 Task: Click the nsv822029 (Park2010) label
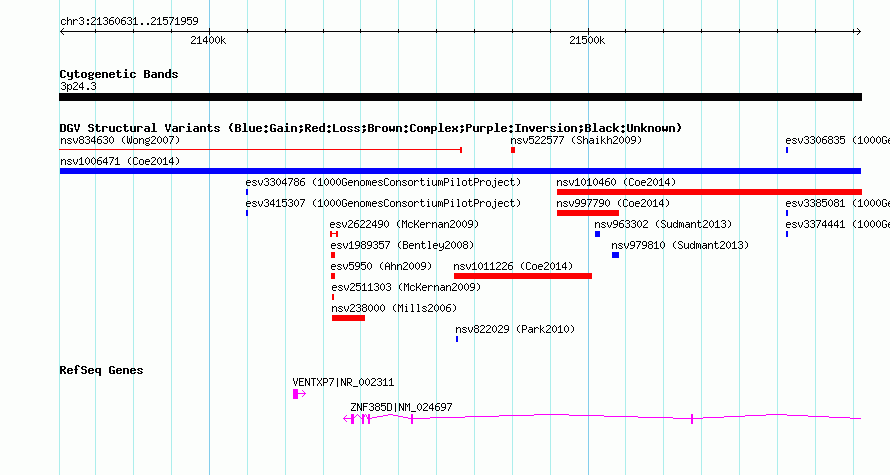click(515, 329)
